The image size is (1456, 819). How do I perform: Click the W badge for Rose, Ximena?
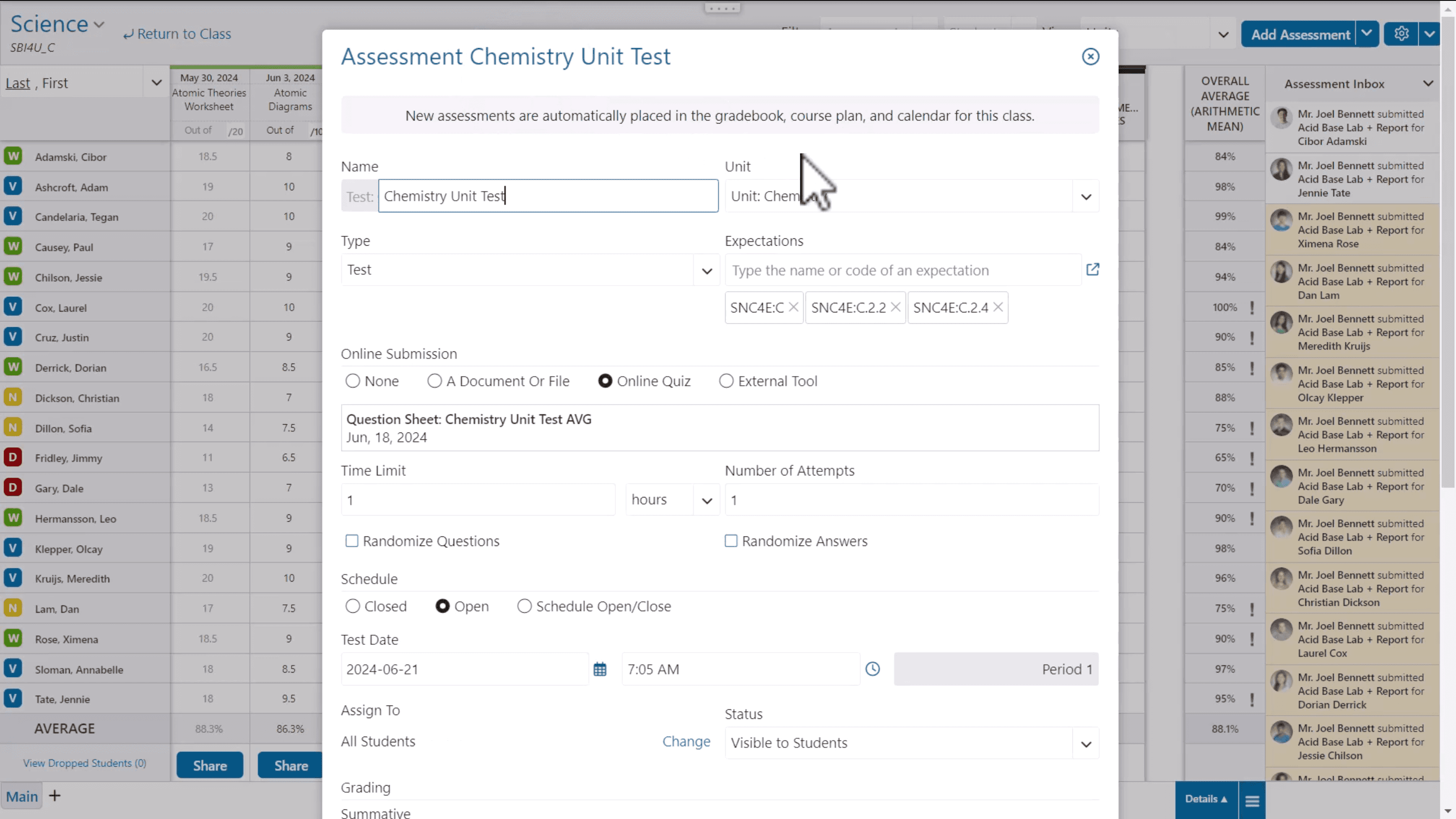(x=13, y=638)
